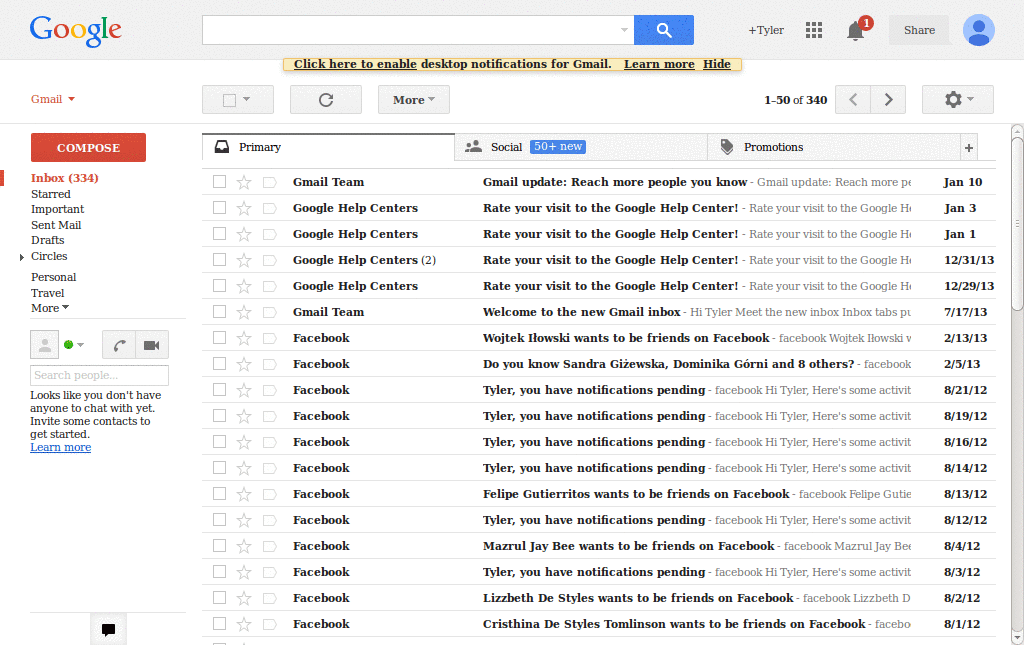The width and height of the screenshot is (1024, 645).
Task: Open the Gmail product switcher dropdown
Action: click(53, 99)
